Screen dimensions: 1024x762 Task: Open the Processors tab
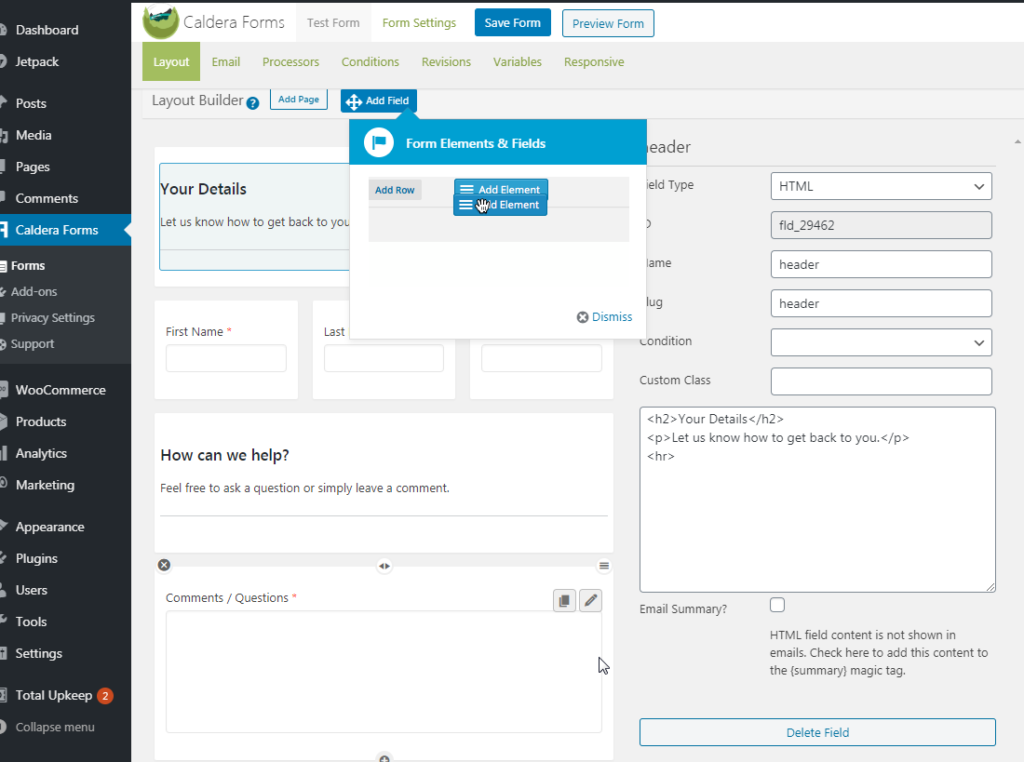tap(291, 61)
